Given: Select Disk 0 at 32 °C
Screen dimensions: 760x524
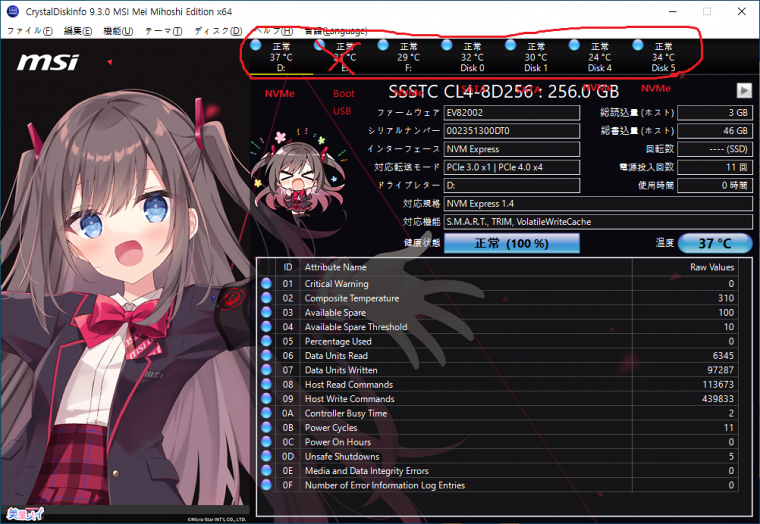Looking at the screenshot, I should [472, 57].
